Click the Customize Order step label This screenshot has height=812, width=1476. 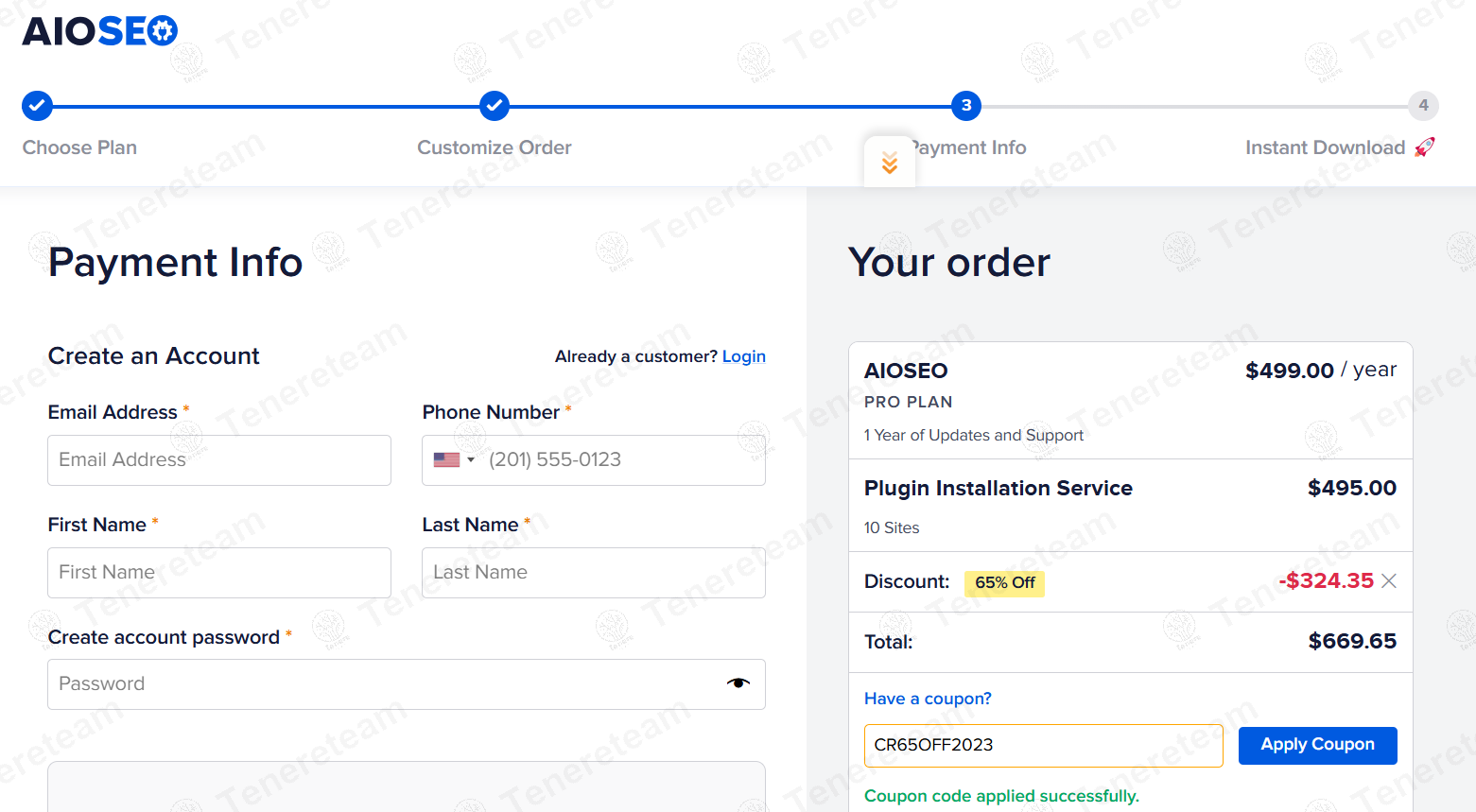coord(494,147)
